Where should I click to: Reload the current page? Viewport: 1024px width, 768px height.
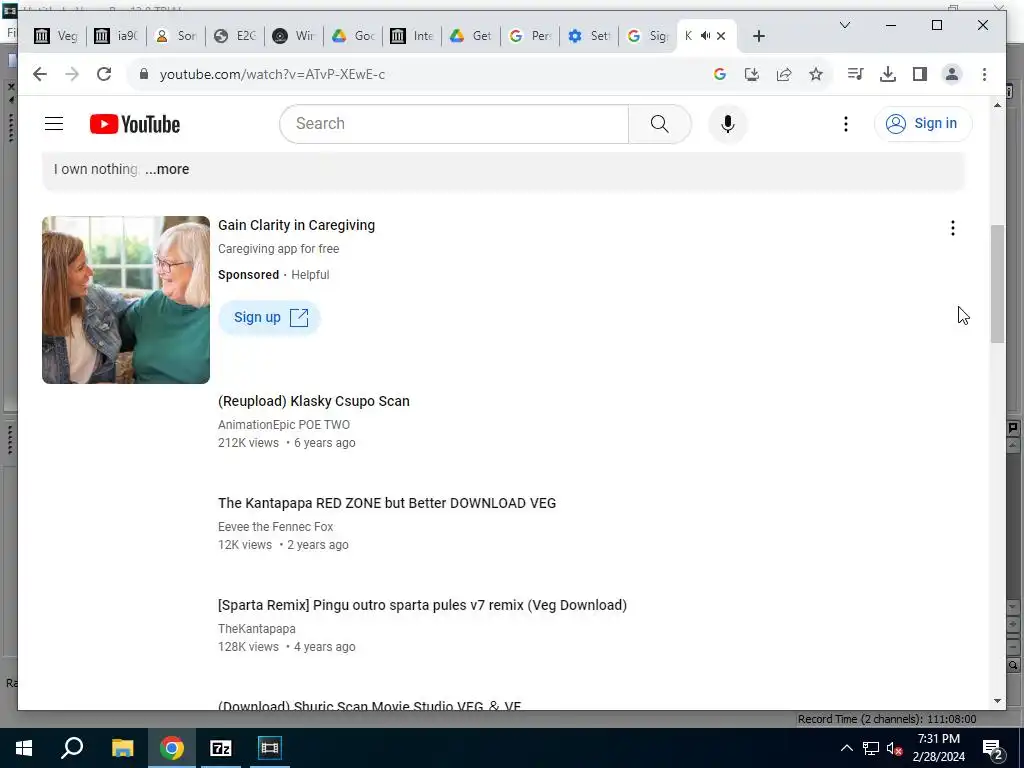pos(104,74)
